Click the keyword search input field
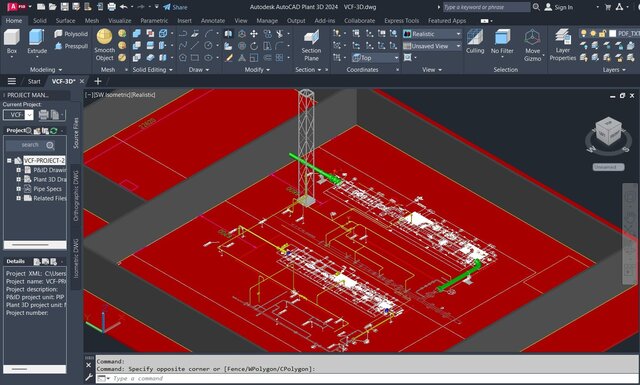Viewport: 640px width, 385px height. [486, 7]
